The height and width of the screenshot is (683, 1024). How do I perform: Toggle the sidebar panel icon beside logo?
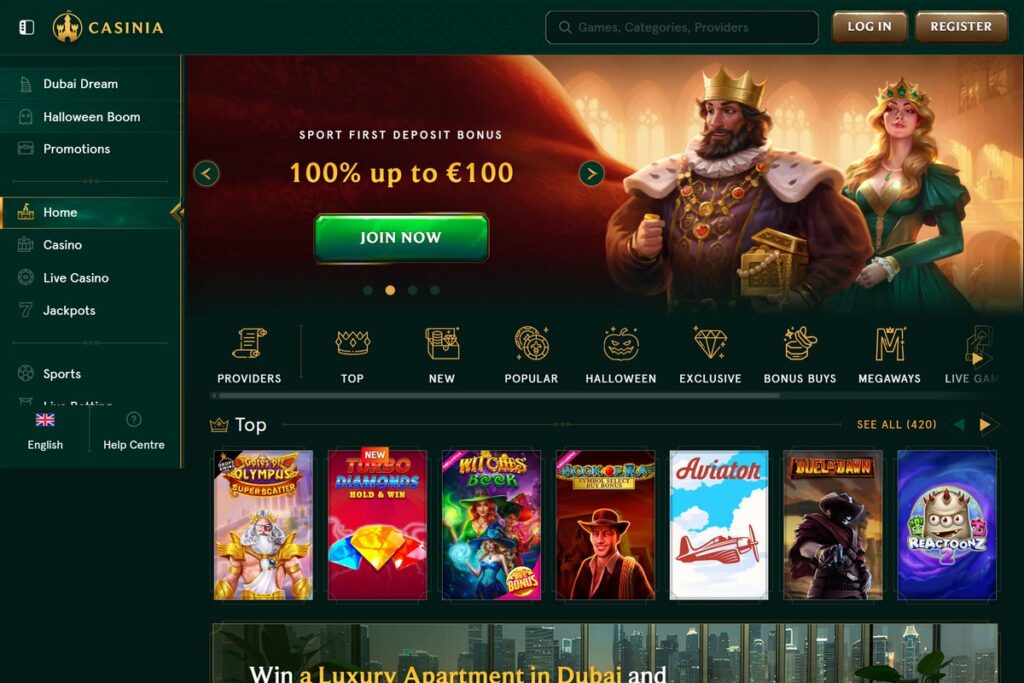tap(27, 27)
